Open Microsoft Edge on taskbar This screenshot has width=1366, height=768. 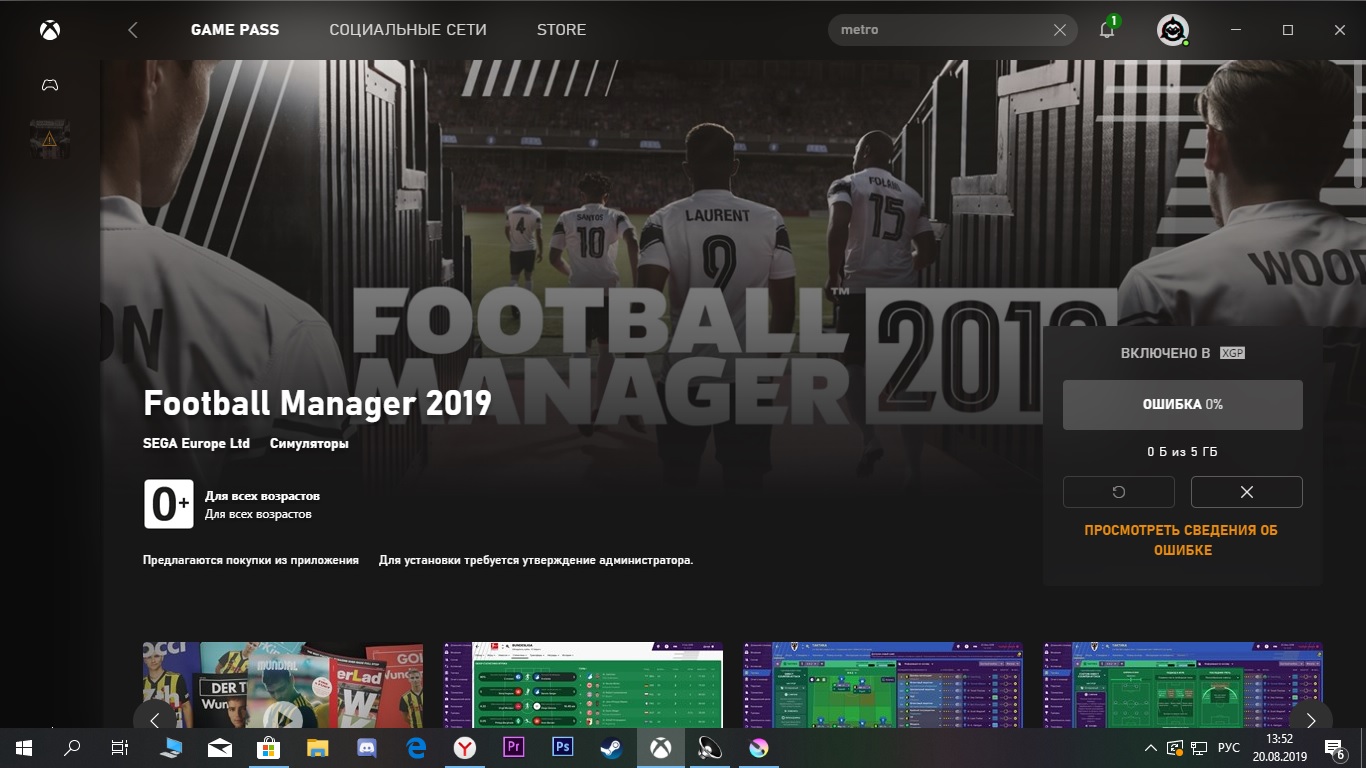[x=416, y=748]
